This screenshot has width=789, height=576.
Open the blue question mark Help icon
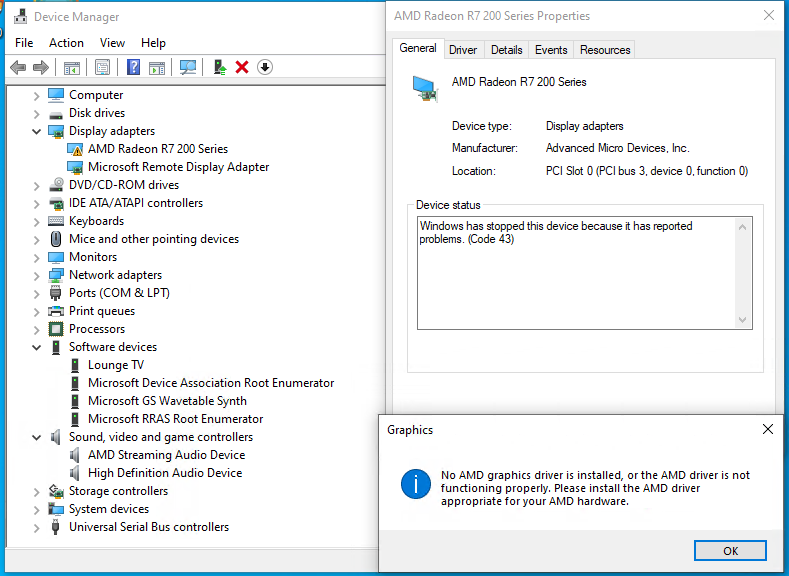click(133, 67)
